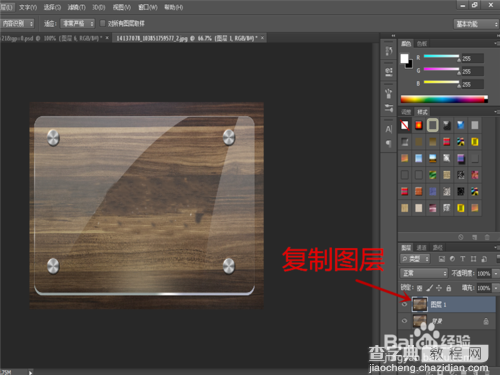Click the lock all padlock icon
The height and width of the screenshot is (375, 500).
[449, 288]
